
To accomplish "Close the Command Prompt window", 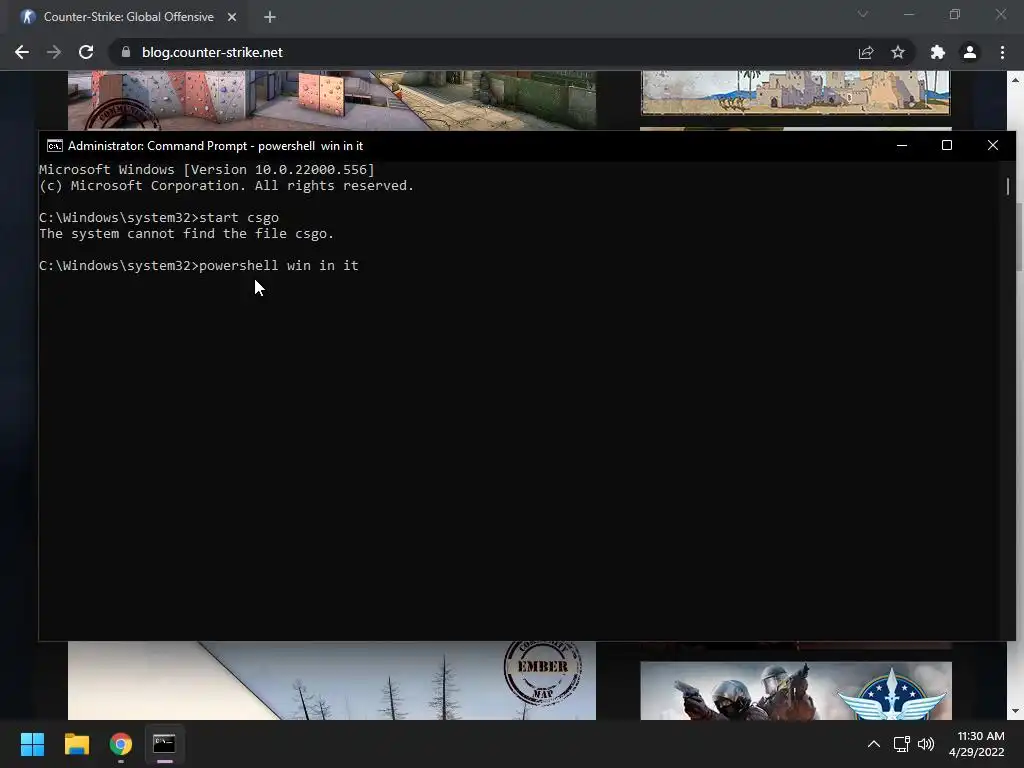I will (x=993, y=145).
